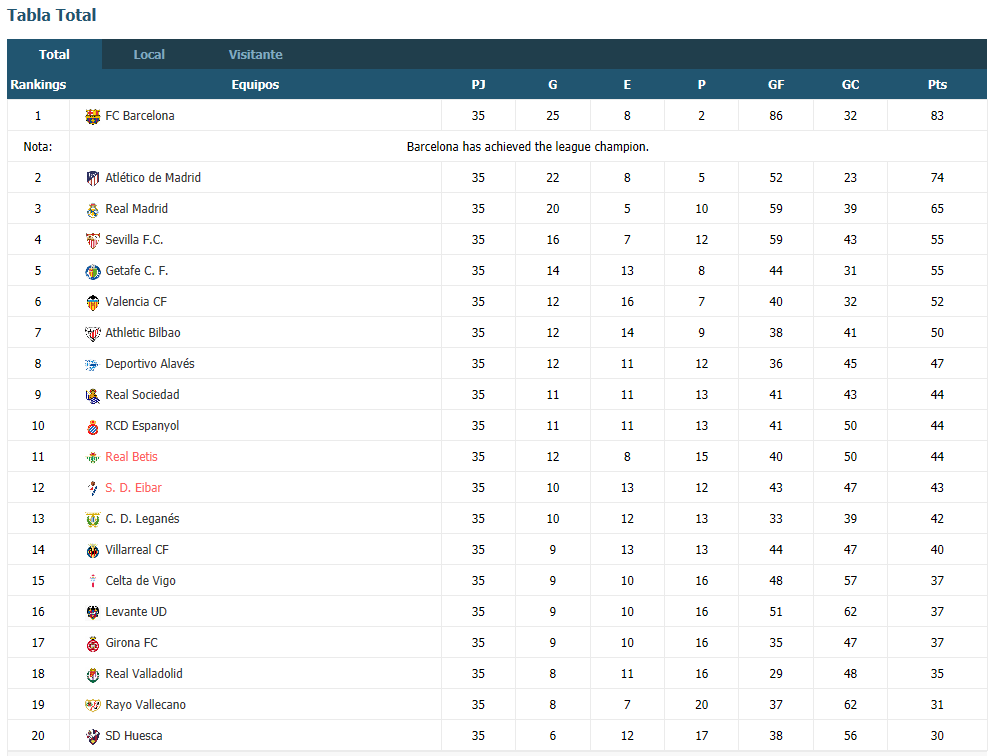
Task: Open the Celta de Vigo team link
Action: tap(140, 580)
